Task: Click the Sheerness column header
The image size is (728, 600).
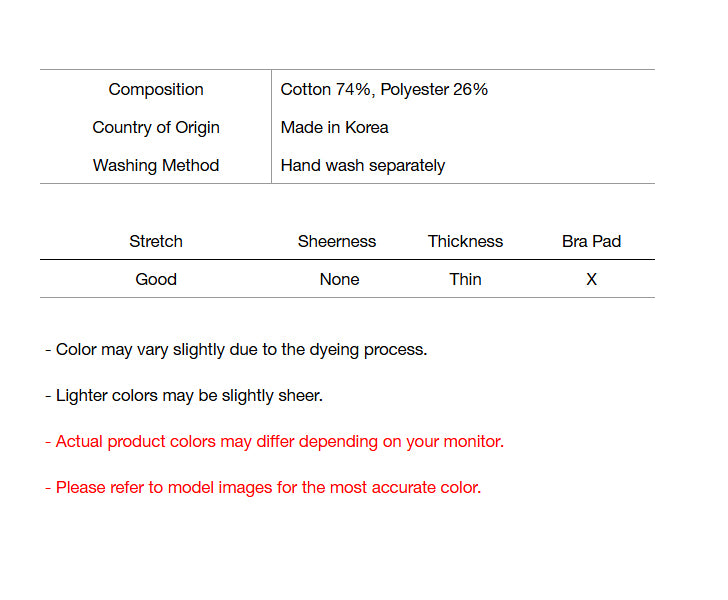Action: pos(337,242)
